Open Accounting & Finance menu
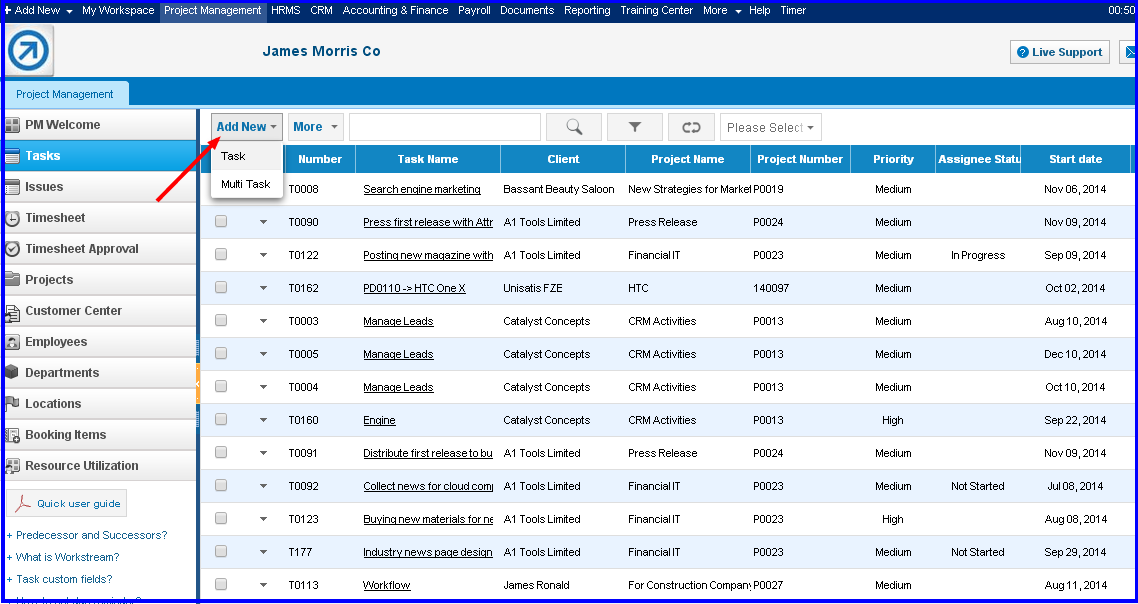The image size is (1138, 604). pyautogui.click(x=396, y=10)
